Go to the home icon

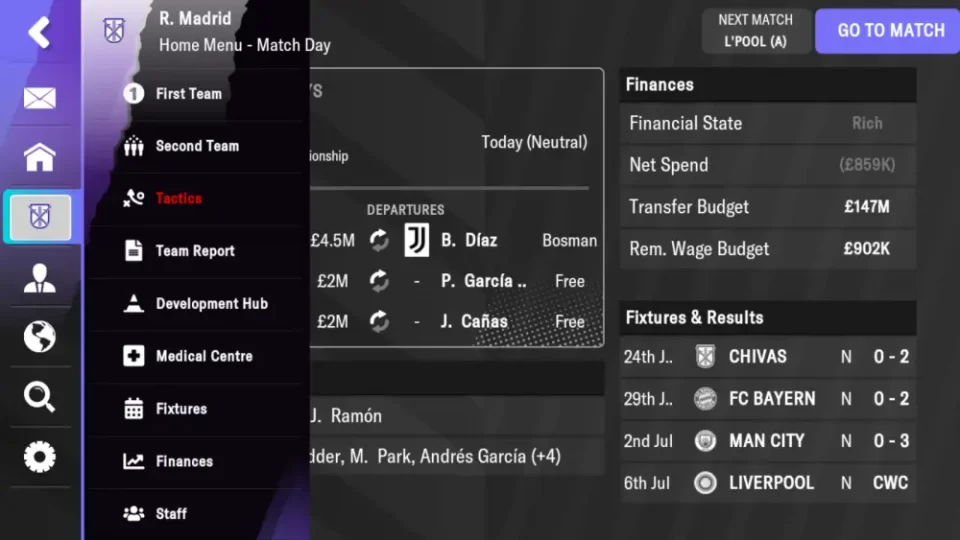40,157
